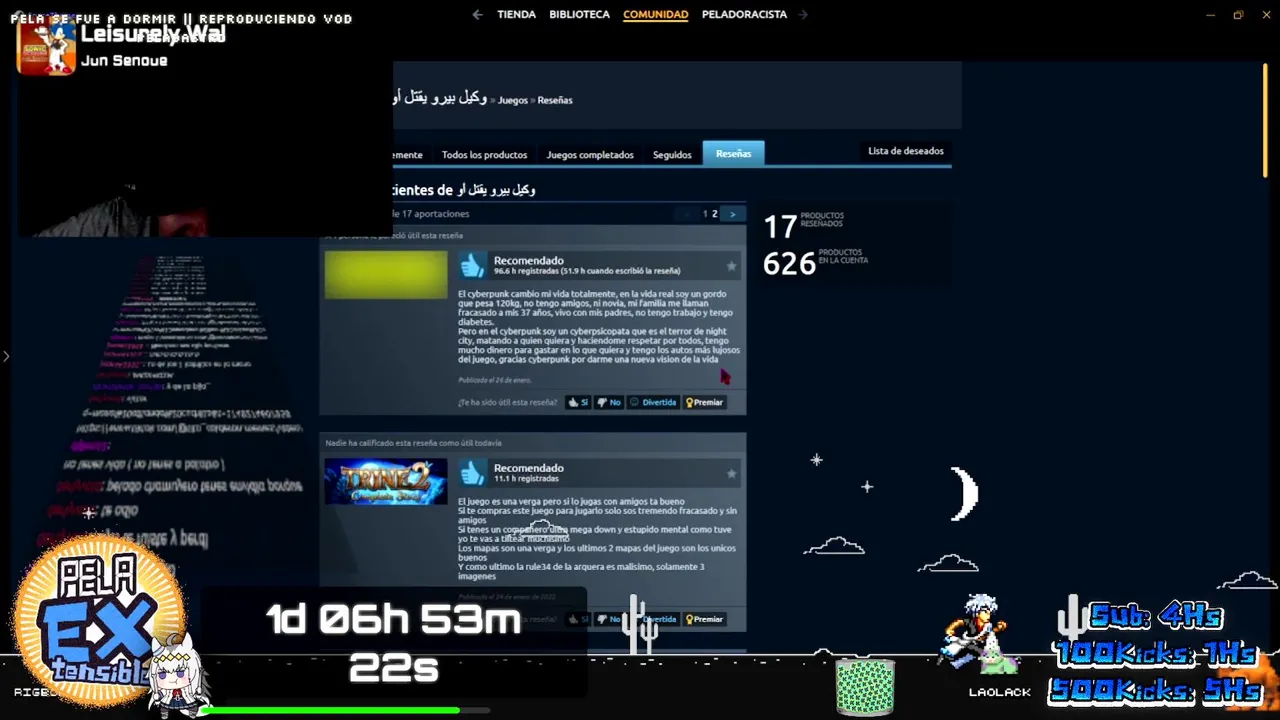
Task: Open the Trine 2 game thumbnail
Action: (386, 481)
